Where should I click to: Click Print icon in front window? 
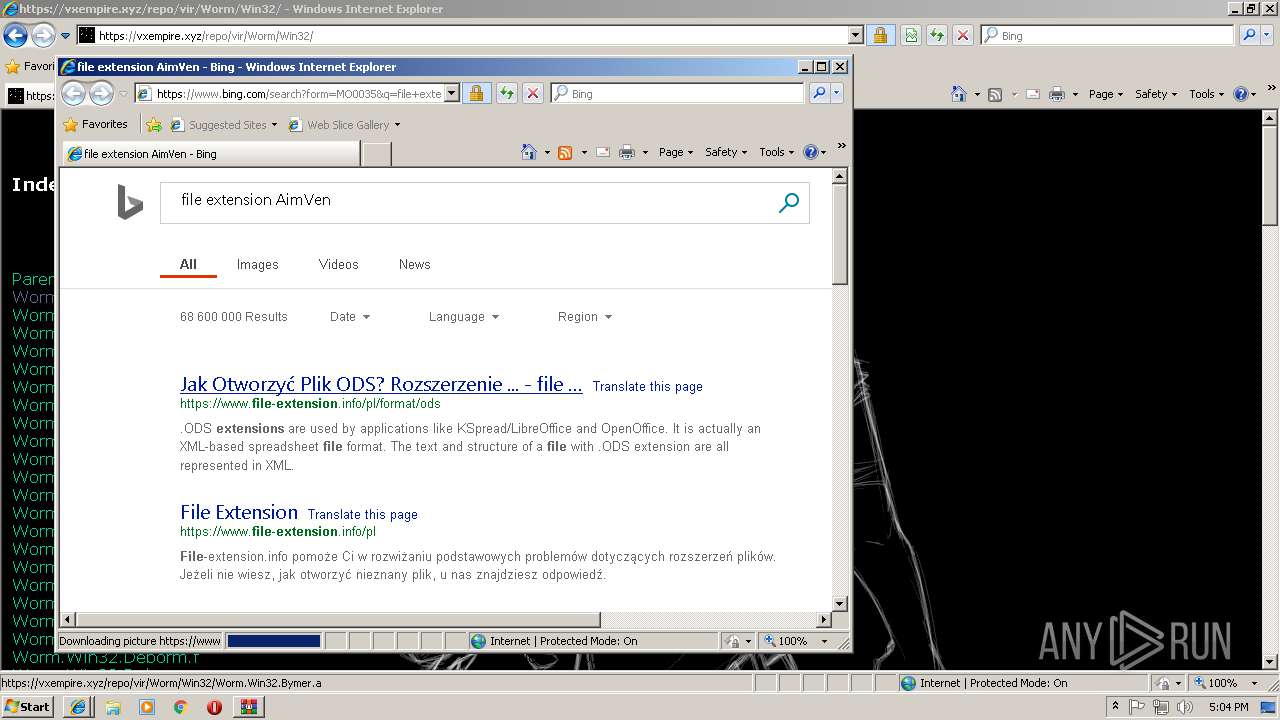coord(627,152)
